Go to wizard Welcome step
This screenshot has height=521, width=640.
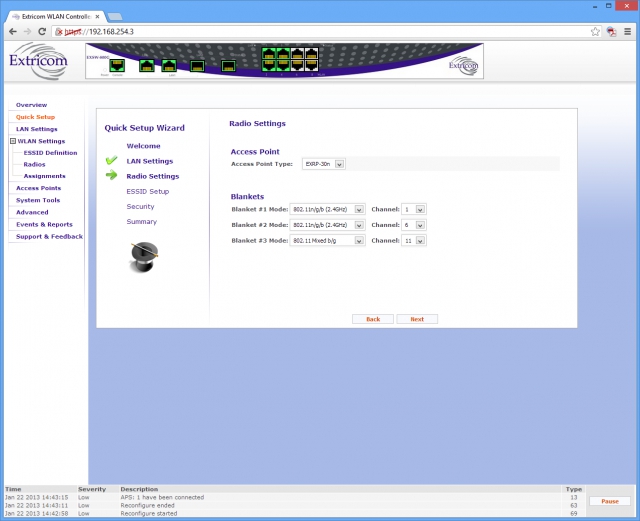[x=143, y=146]
